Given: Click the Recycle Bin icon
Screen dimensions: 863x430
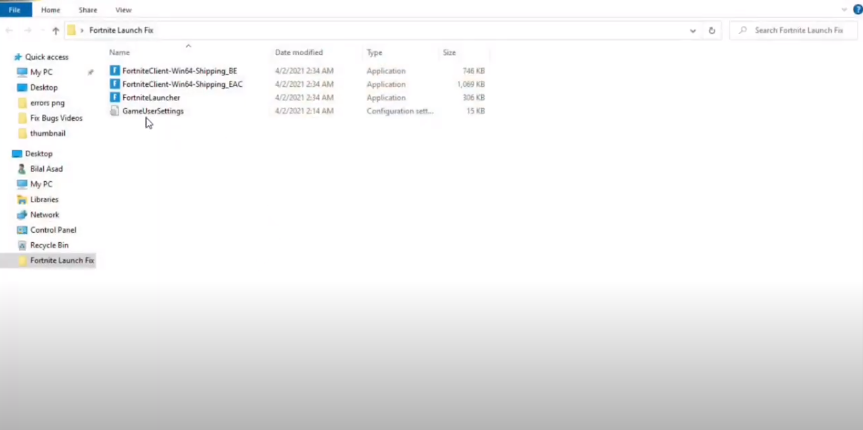Looking at the screenshot, I should pos(22,245).
